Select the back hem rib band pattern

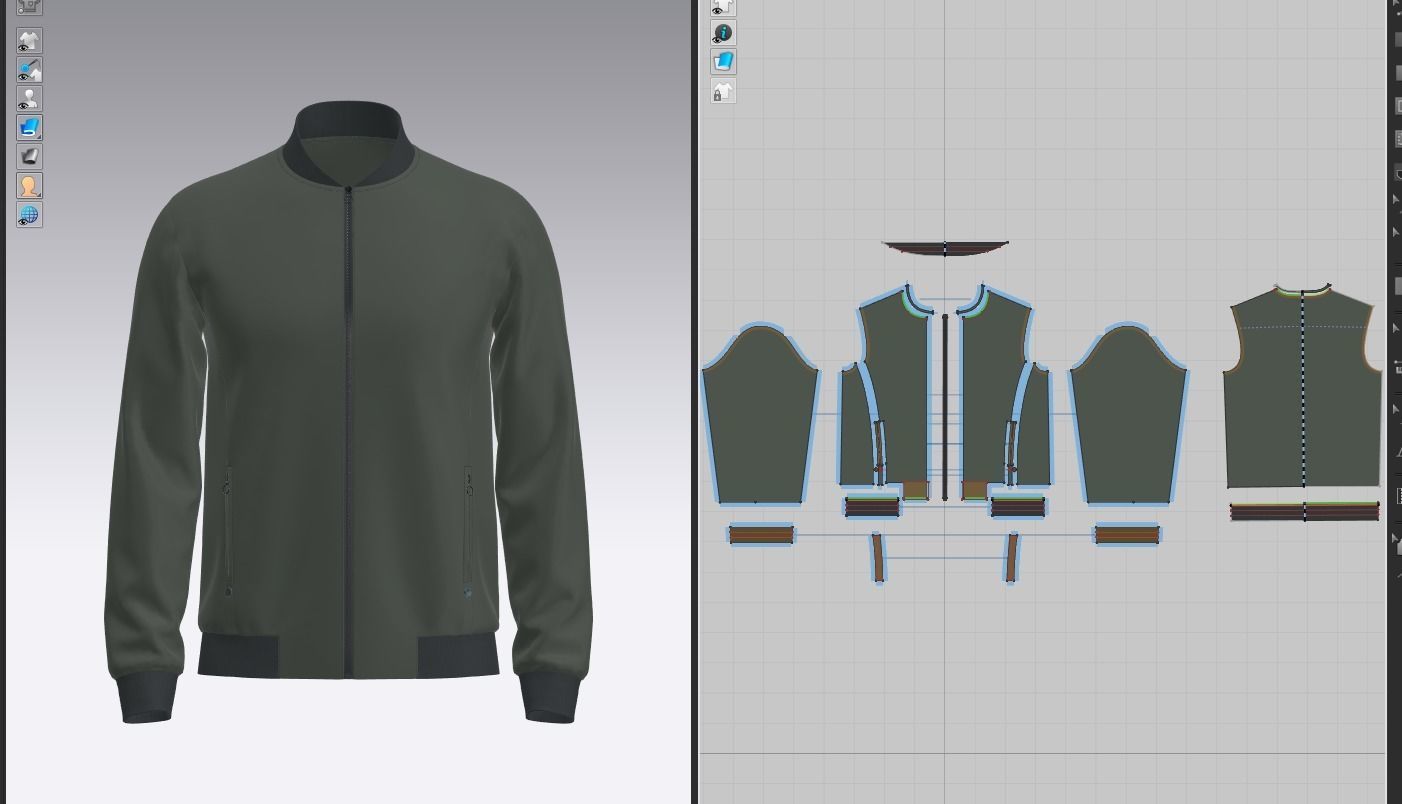(1304, 511)
